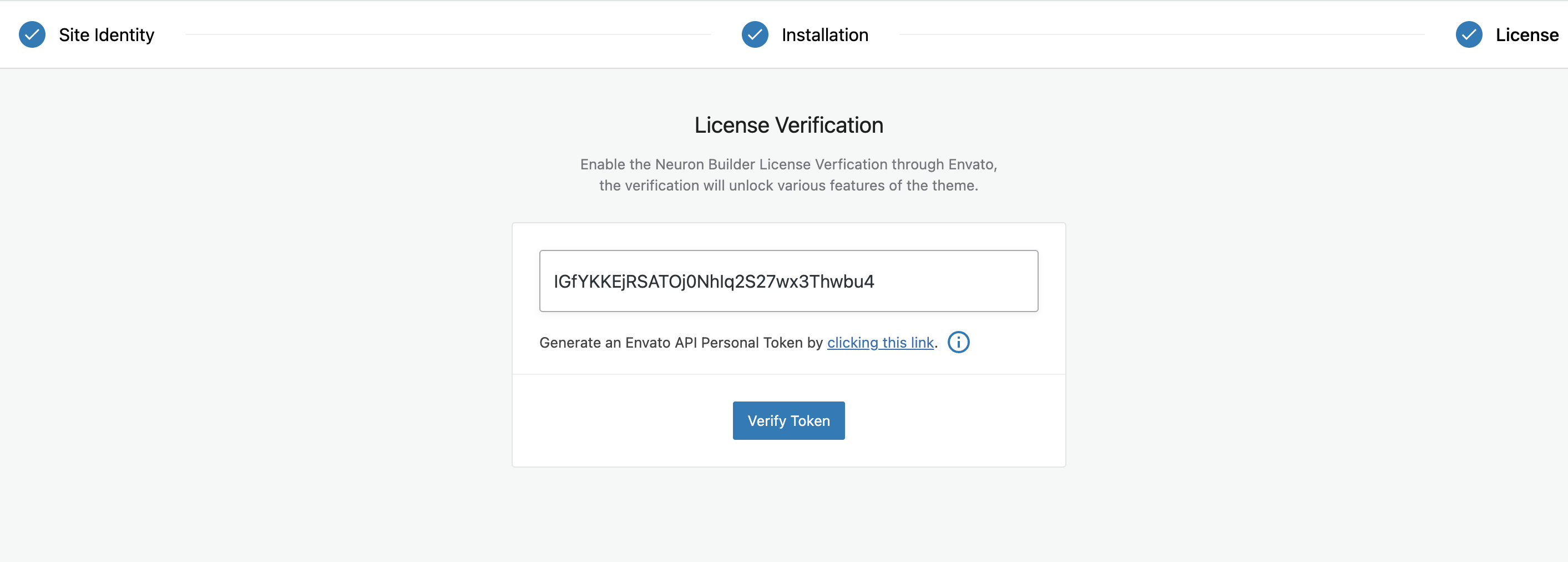Click the connector line after Installation
The height and width of the screenshot is (562, 1568).
[1161, 35]
